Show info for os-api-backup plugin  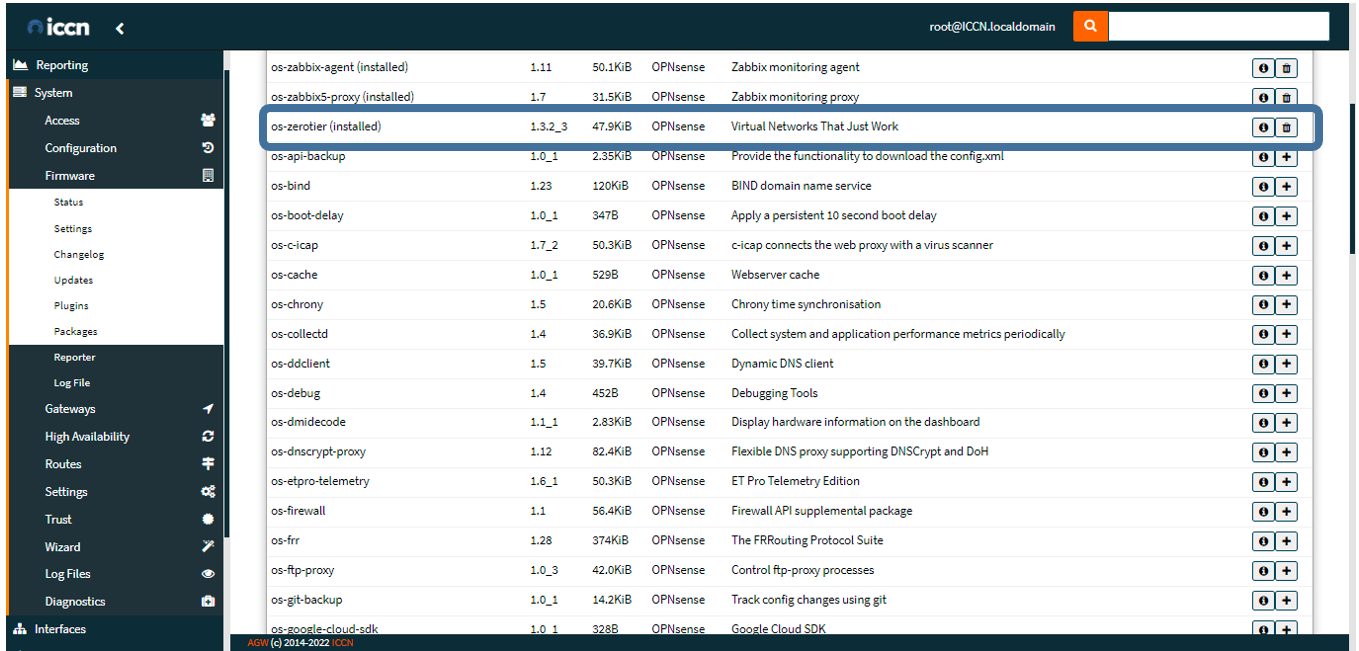point(1263,157)
